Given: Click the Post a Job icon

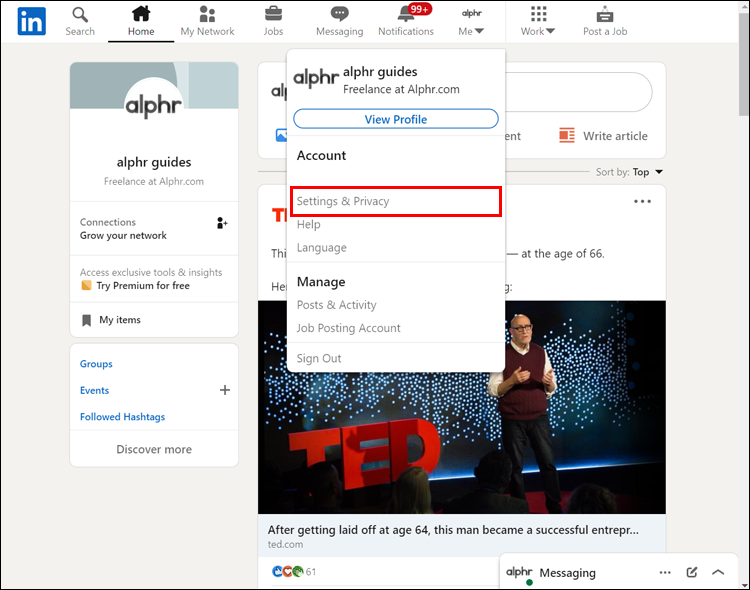Looking at the screenshot, I should (605, 14).
